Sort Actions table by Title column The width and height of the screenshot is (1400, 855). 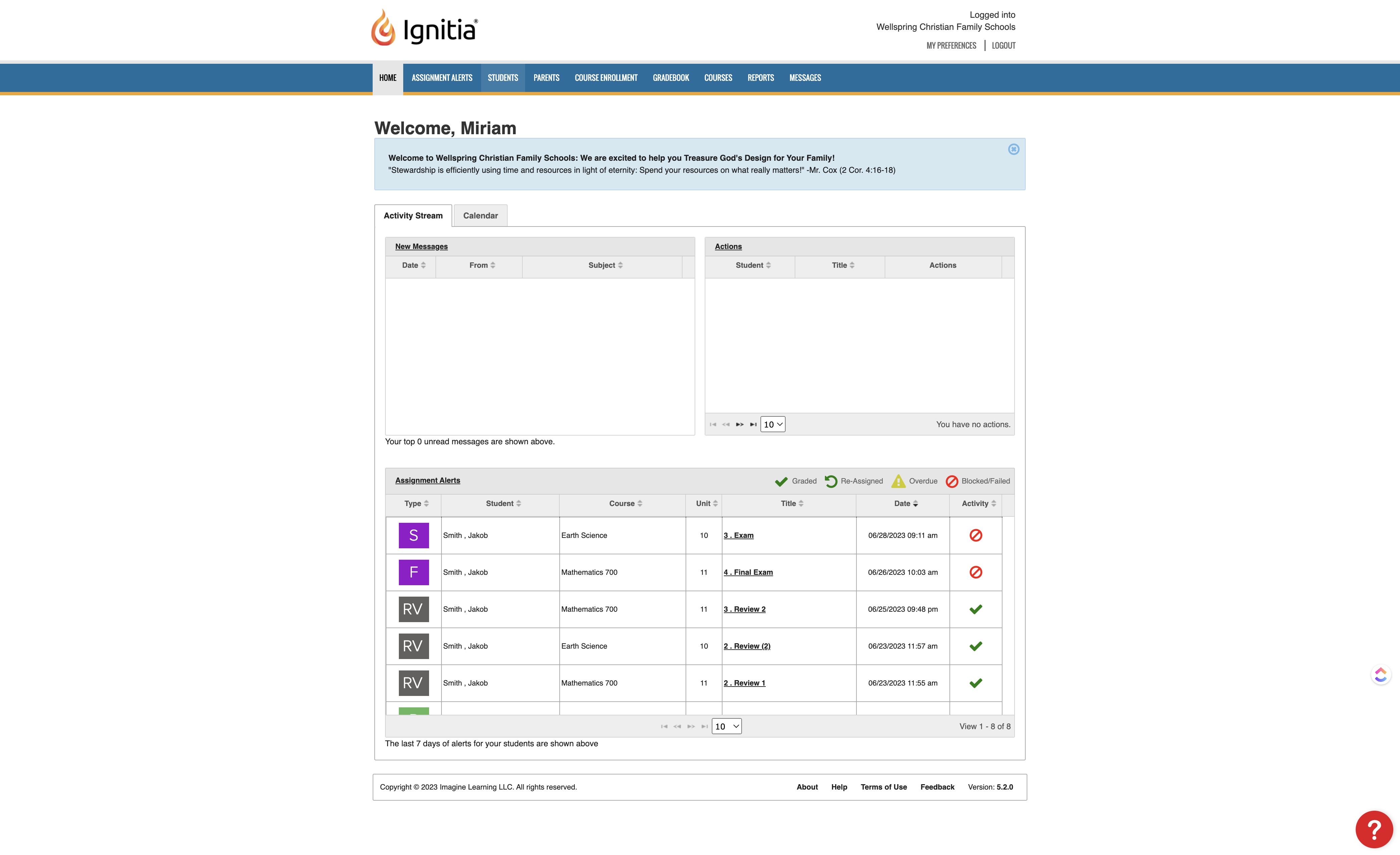click(x=843, y=265)
